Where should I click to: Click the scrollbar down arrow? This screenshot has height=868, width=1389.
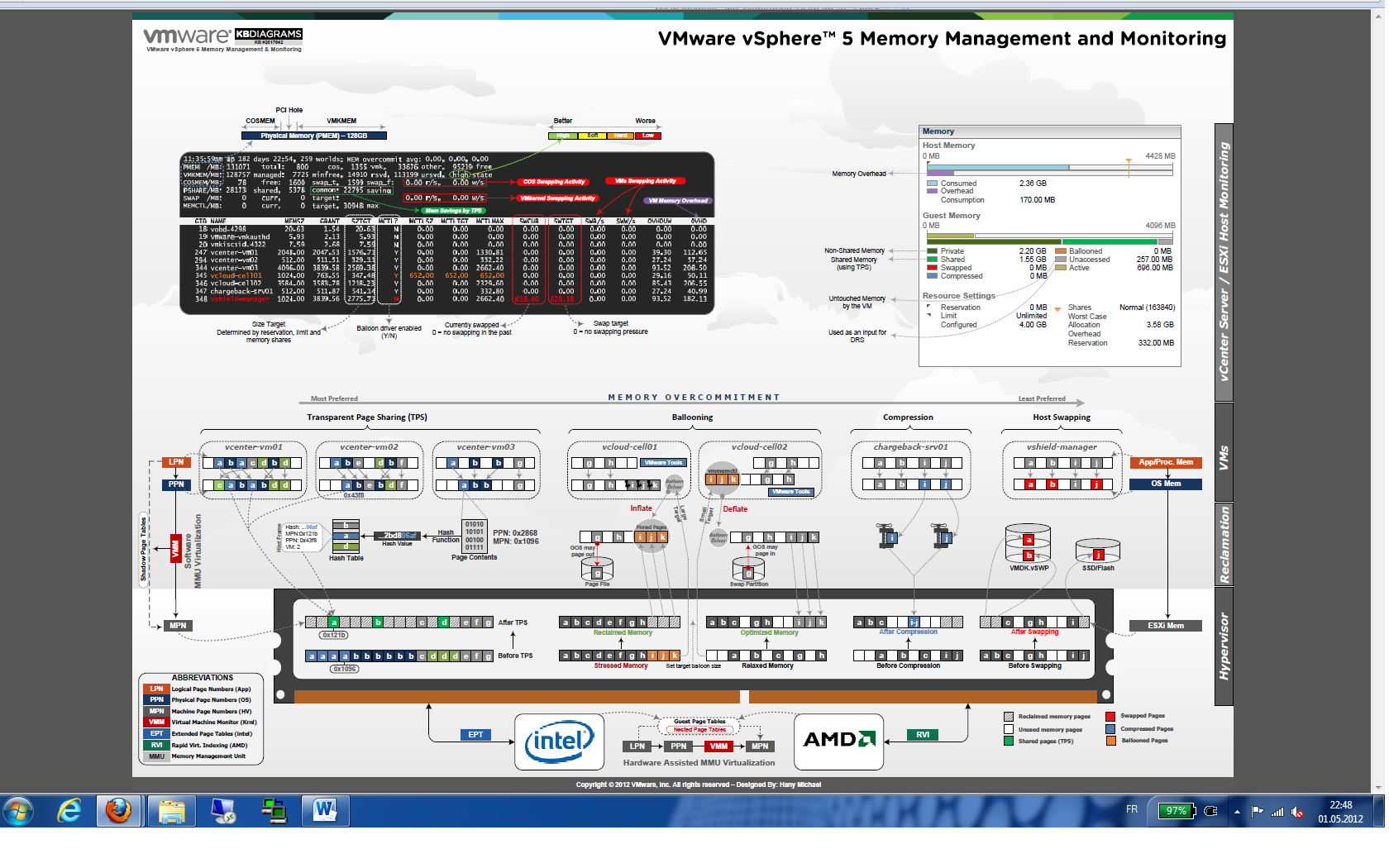click(1378, 788)
